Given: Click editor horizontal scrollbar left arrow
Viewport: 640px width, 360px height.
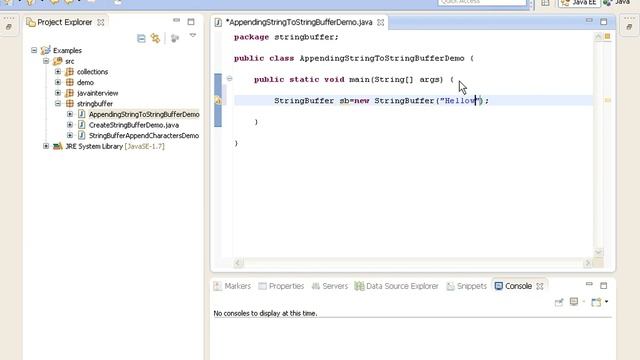Looking at the screenshot, I should 238,263.
